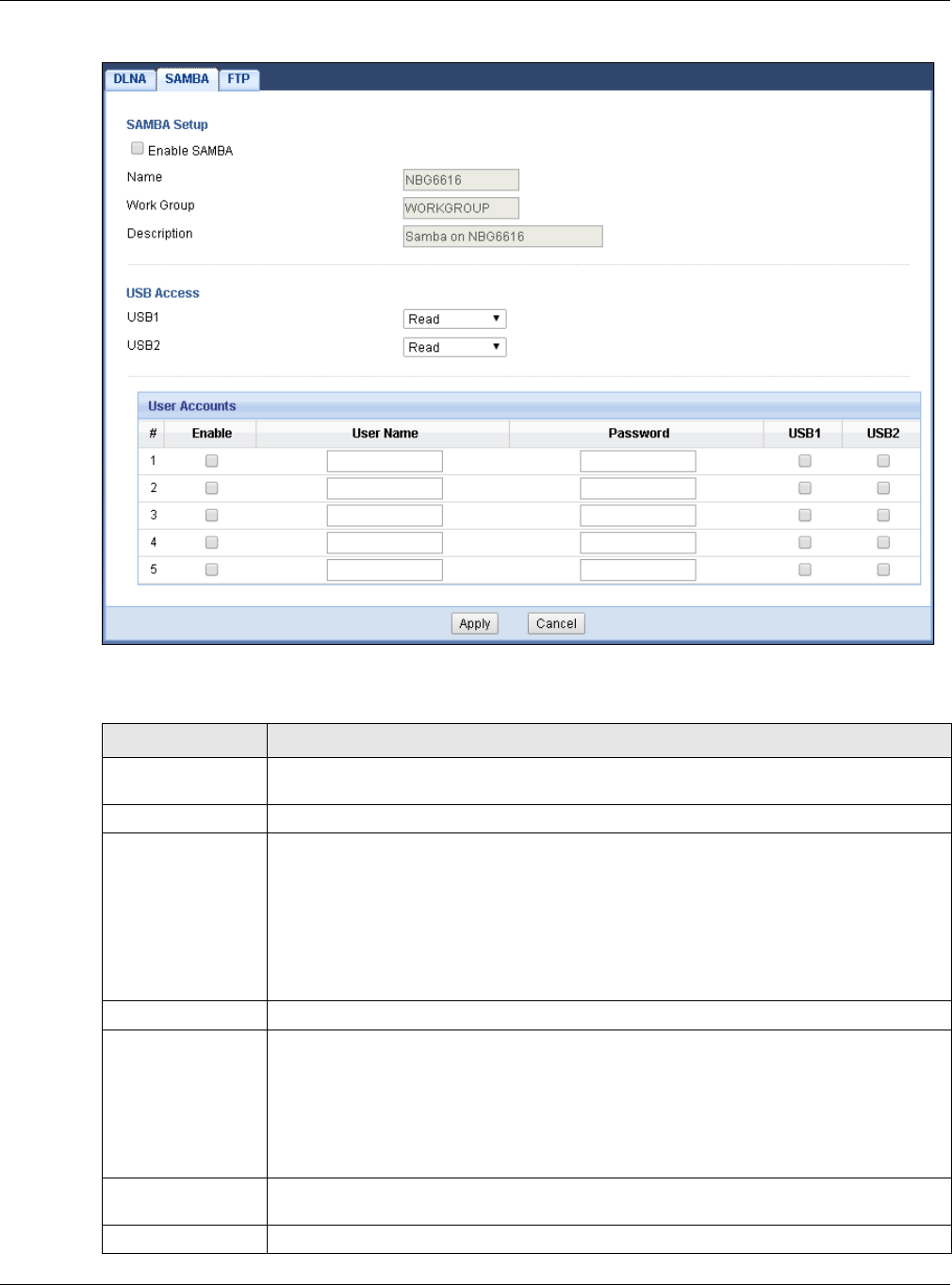Open the USB2 access dropdown
This screenshot has height=1285, width=952.
coord(454,348)
